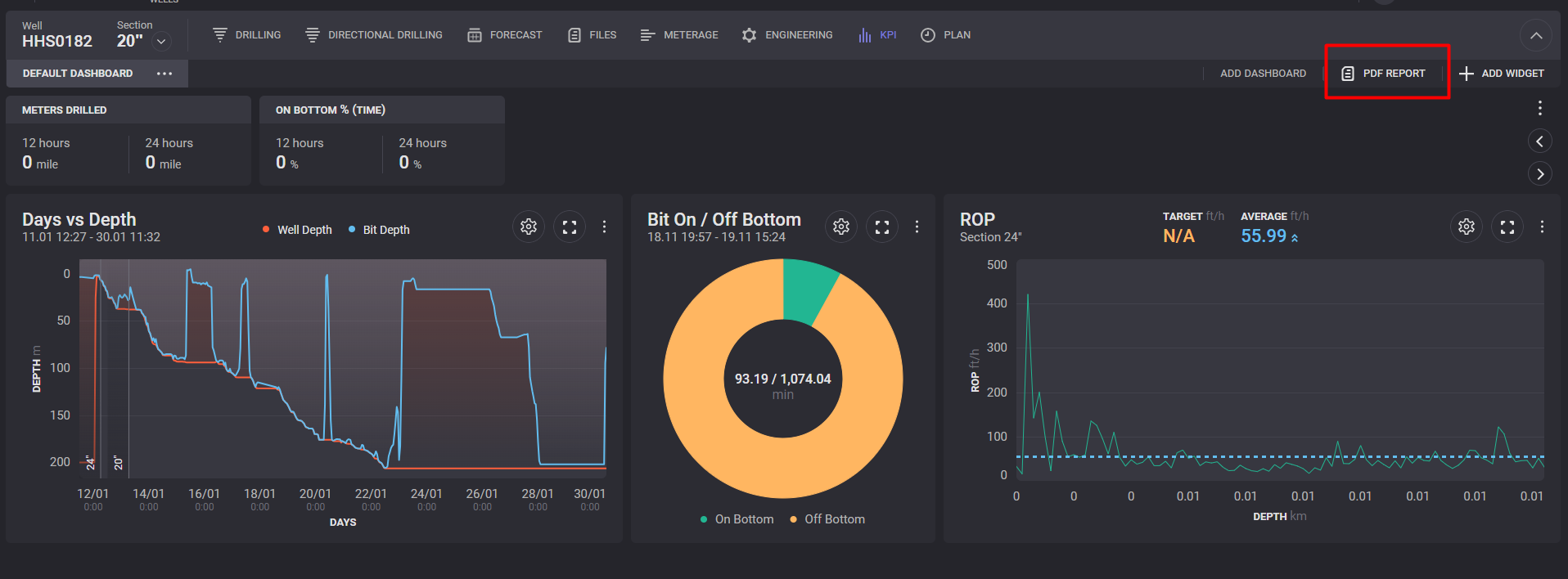1568x579 pixels.
Task: Maximize the Bit On / Off Bottom widget
Action: (882, 227)
